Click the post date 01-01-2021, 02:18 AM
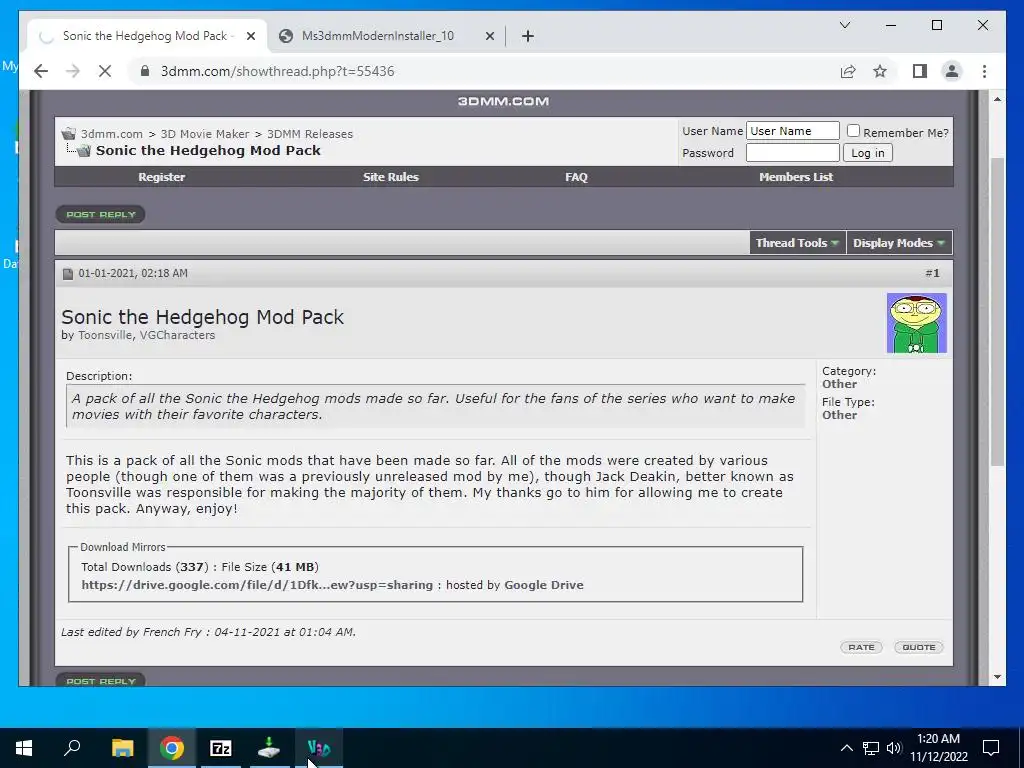Image resolution: width=1024 pixels, height=768 pixels. (x=133, y=273)
